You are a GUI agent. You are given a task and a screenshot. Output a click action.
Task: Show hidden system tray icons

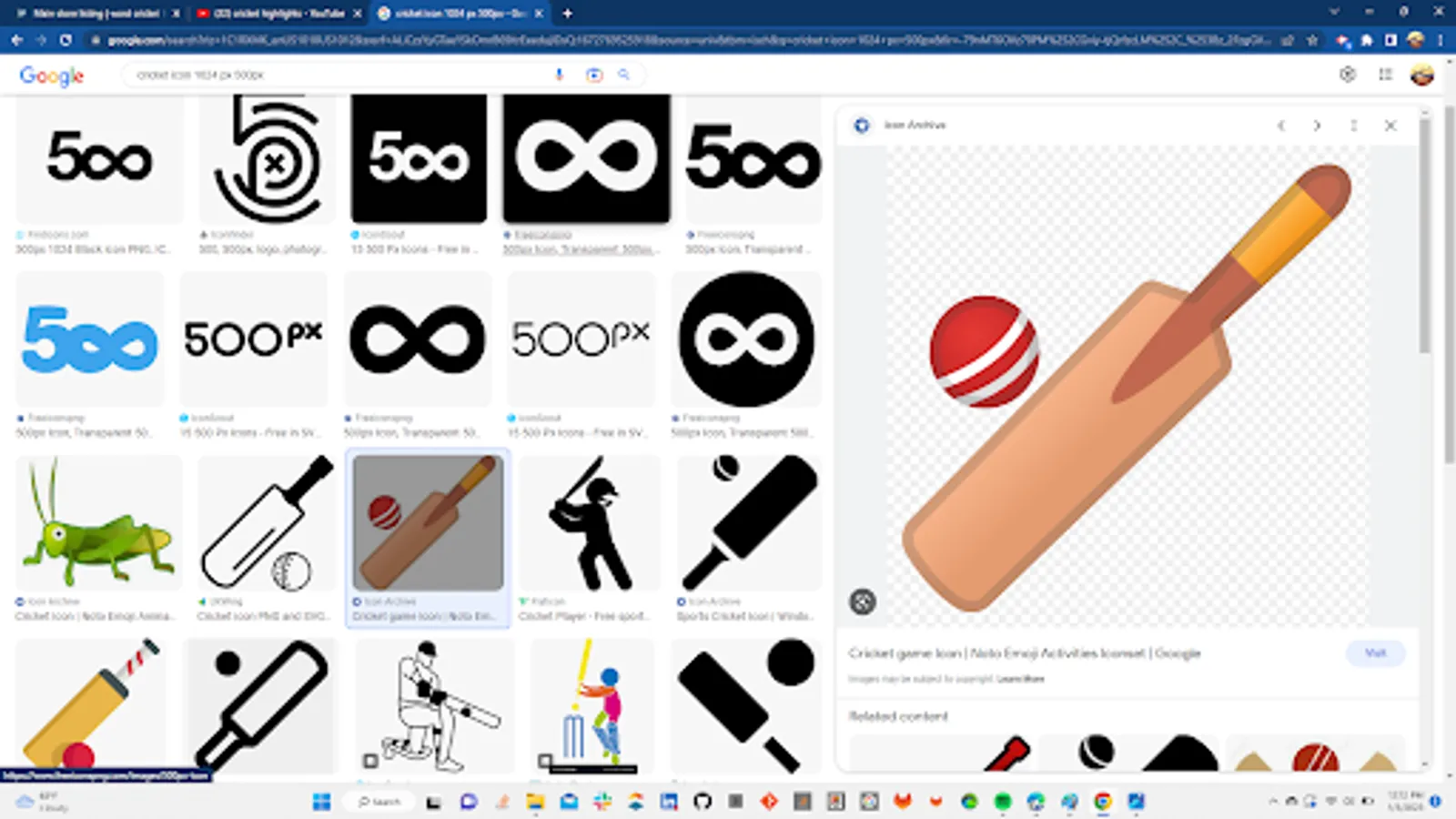[x=1273, y=802]
